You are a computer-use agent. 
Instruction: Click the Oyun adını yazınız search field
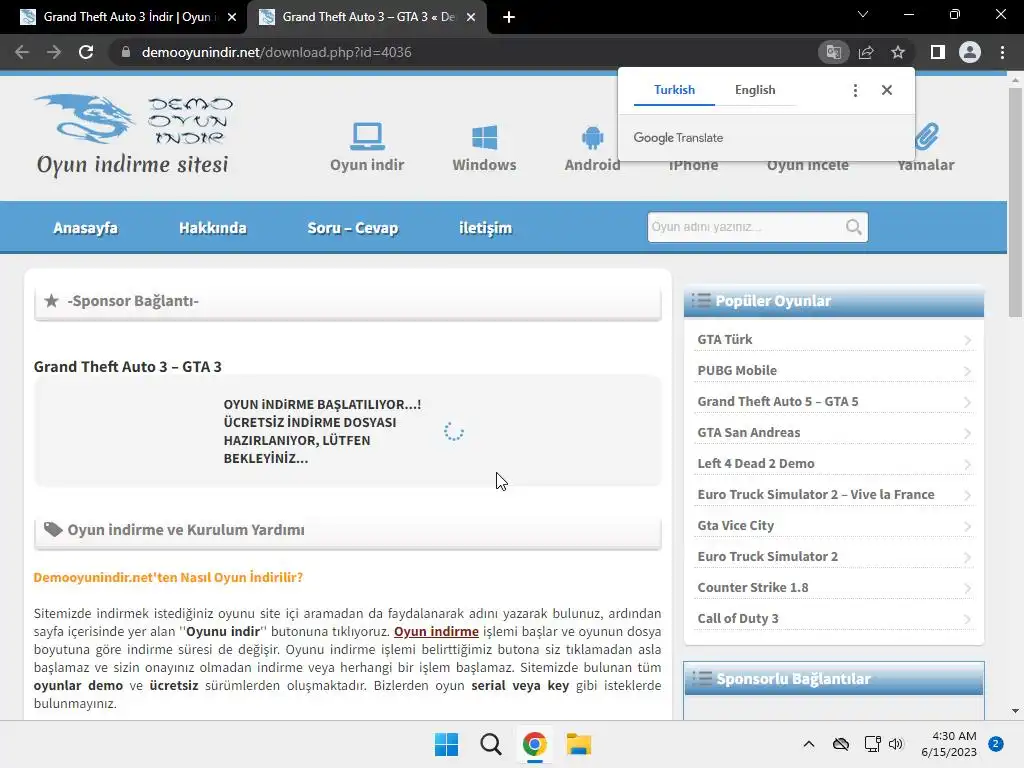click(746, 227)
